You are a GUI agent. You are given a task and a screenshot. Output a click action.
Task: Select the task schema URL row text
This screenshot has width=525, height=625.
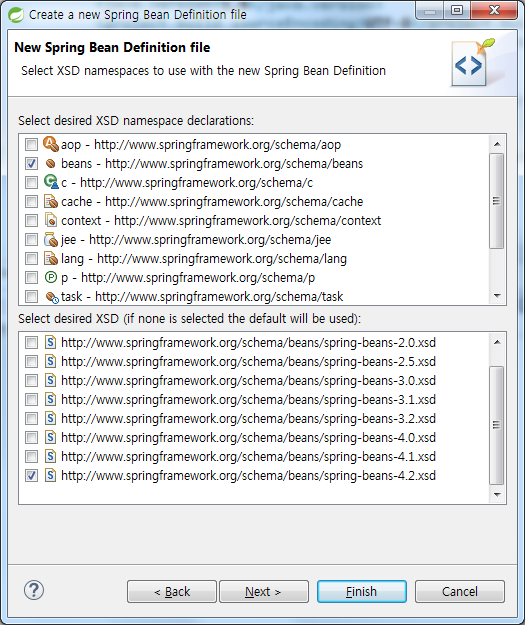pyautogui.click(x=202, y=297)
